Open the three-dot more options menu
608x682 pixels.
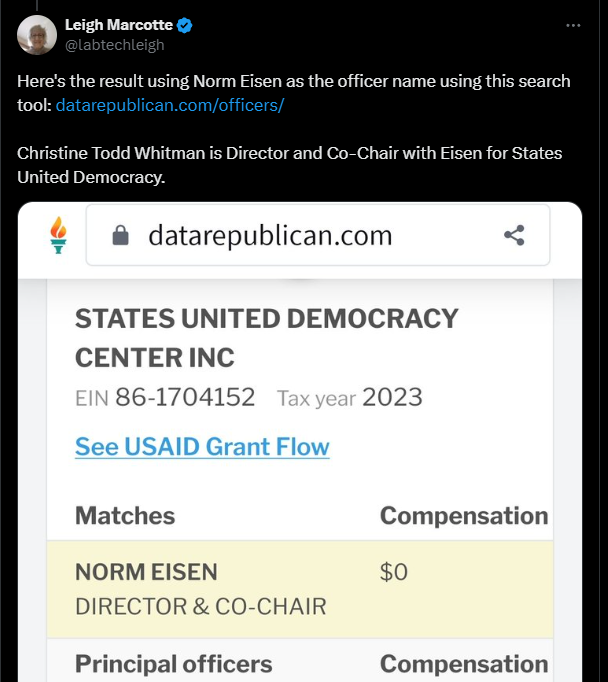coord(573,26)
